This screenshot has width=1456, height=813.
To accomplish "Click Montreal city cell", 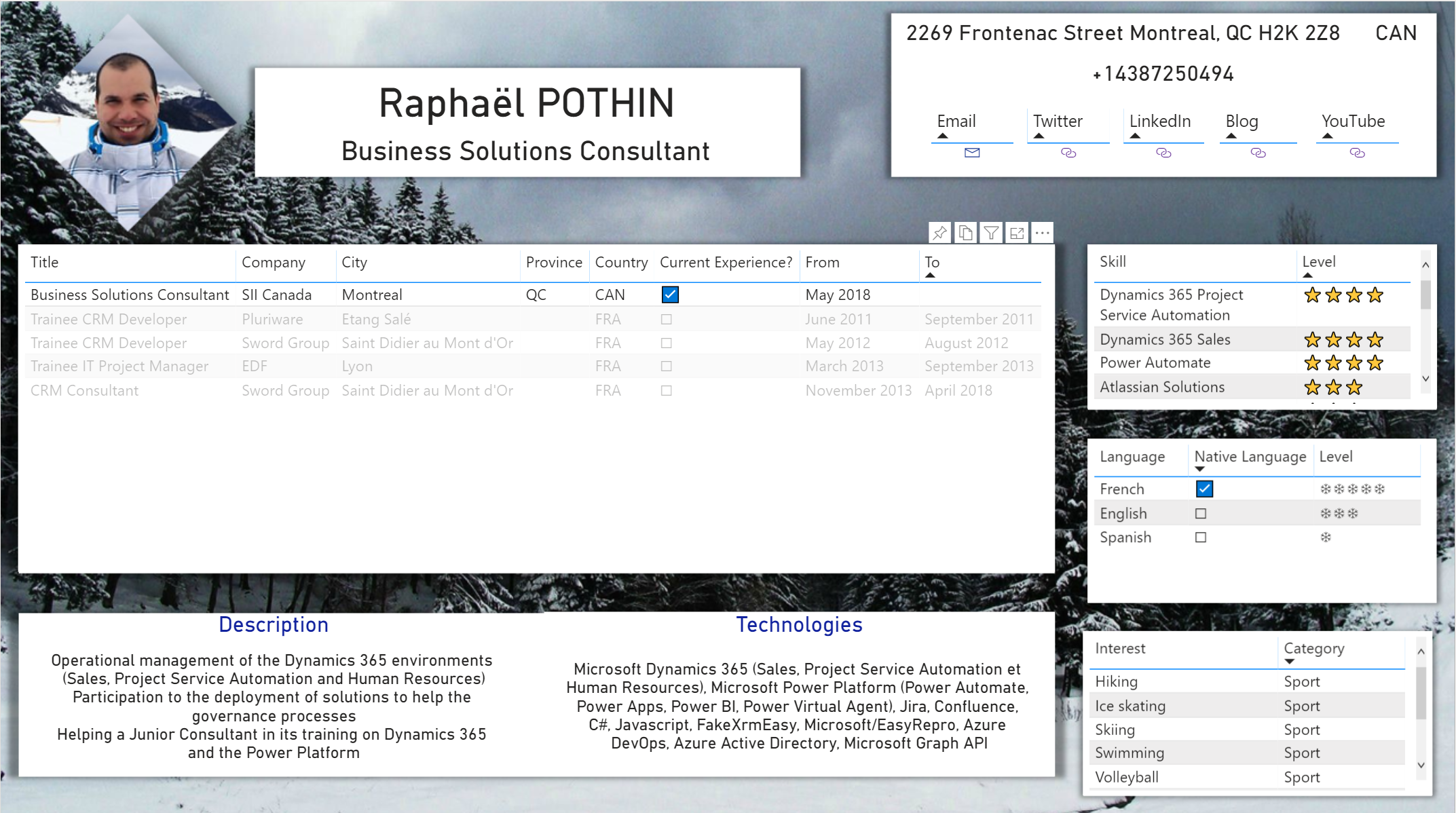I will tap(371, 295).
